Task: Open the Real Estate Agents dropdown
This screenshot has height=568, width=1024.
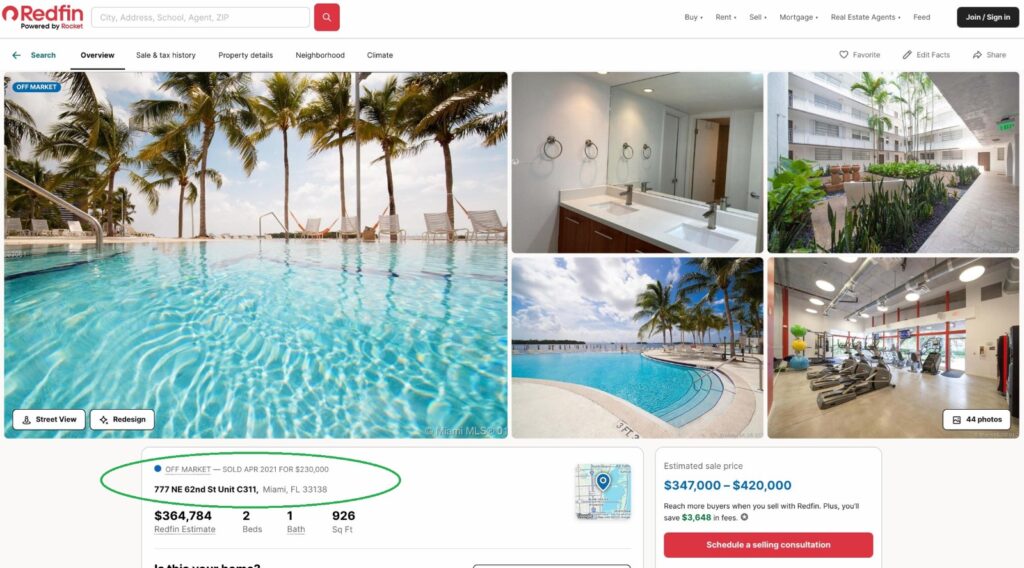Action: click(x=865, y=17)
